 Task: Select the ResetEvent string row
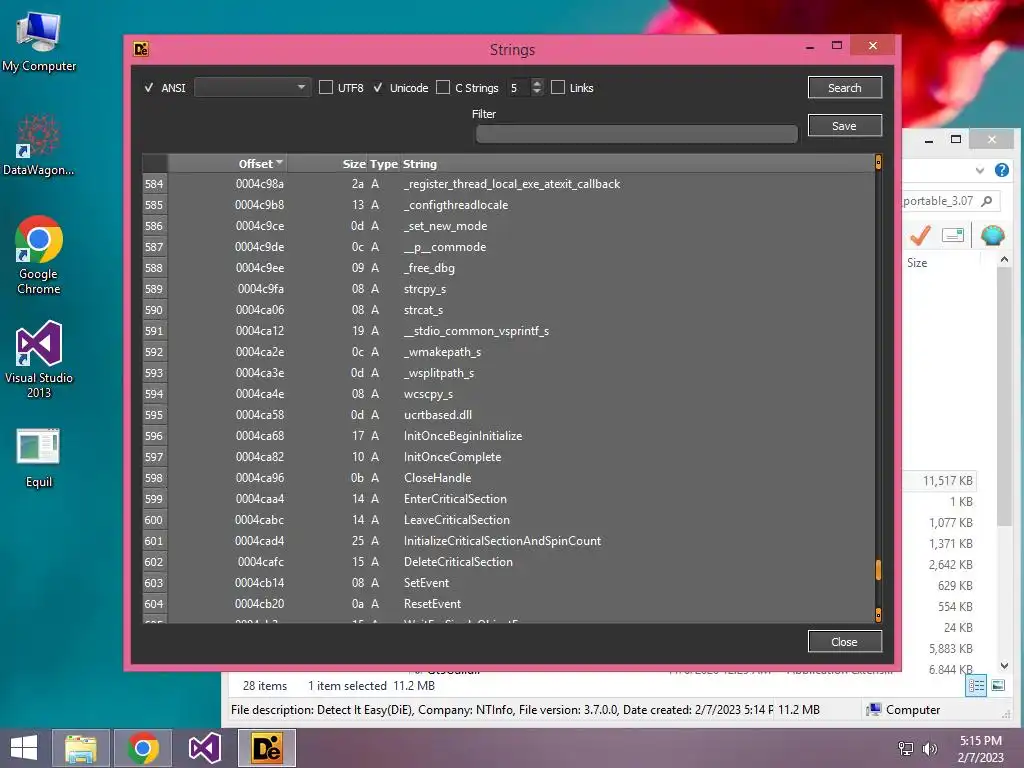pyautogui.click(x=508, y=604)
